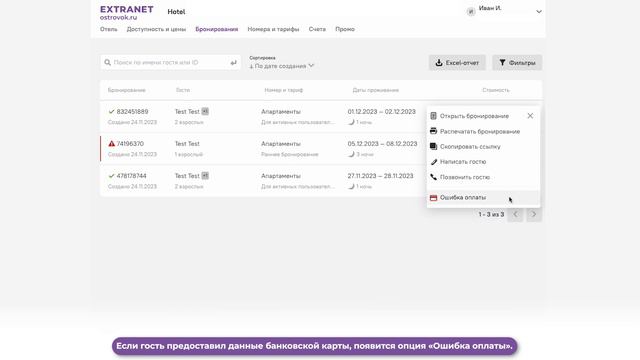Click the Hotel name in header
Screen dimensions: 640x360
coord(176,12)
